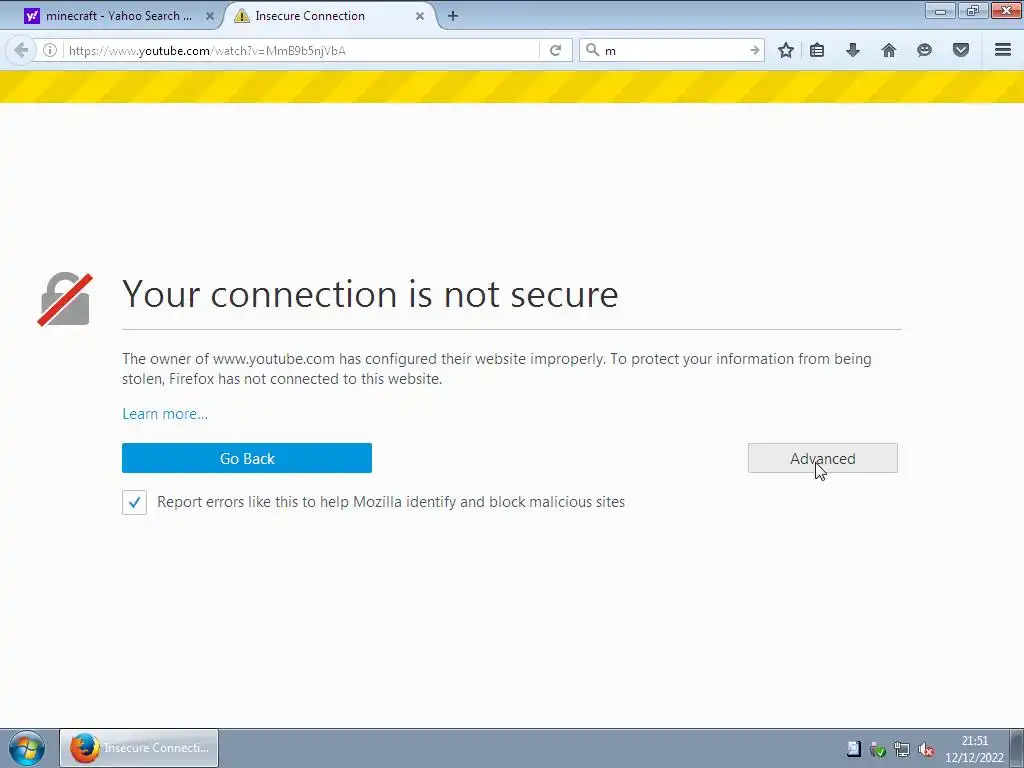Click the search magnifier icon
The width and height of the screenshot is (1024, 768).
592,50
